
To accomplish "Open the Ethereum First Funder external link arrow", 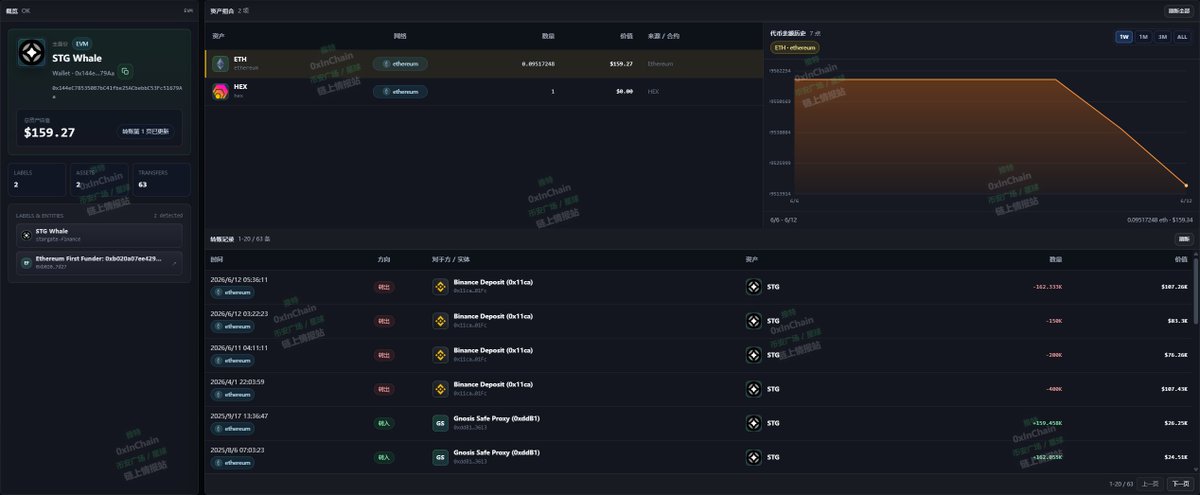I will 173,263.
